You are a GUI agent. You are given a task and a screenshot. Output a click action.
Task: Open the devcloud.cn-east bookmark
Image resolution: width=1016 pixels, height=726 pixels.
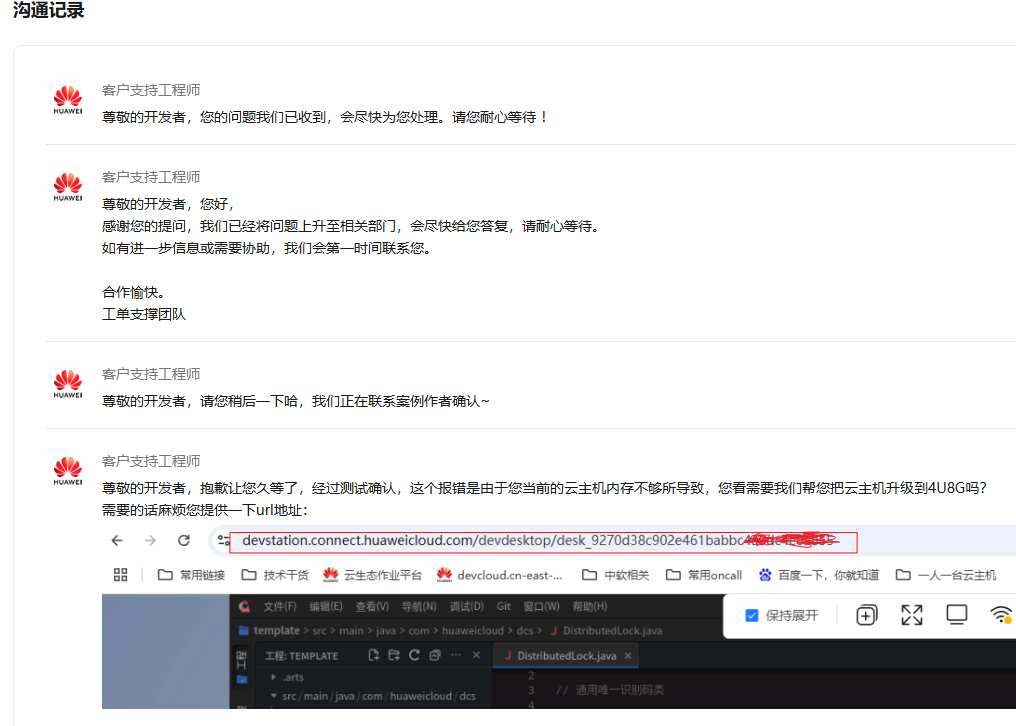pyautogui.click(x=499, y=575)
